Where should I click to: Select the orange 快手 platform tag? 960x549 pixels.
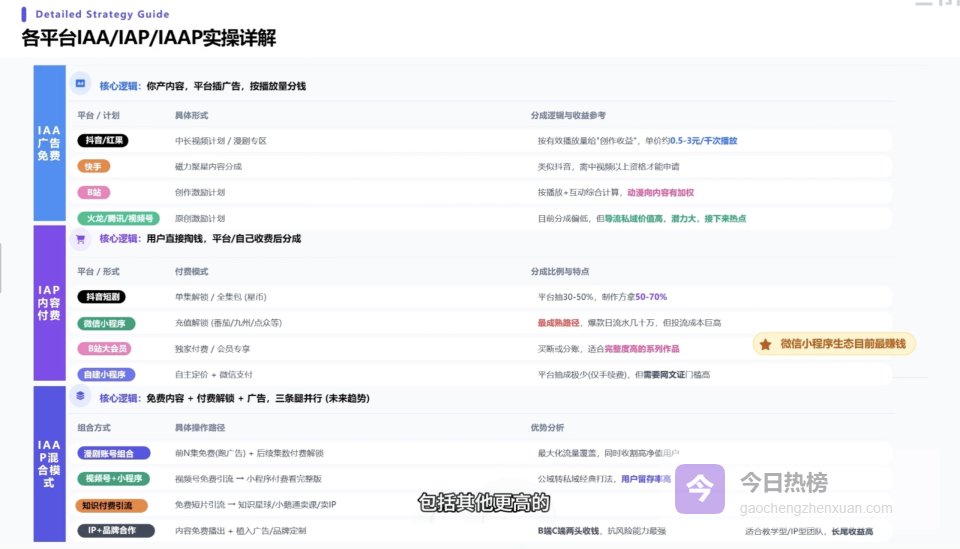tap(94, 166)
